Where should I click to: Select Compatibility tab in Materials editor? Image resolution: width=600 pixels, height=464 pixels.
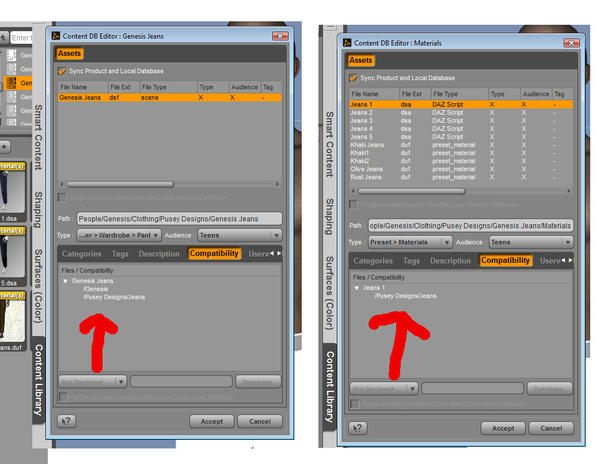point(505,260)
